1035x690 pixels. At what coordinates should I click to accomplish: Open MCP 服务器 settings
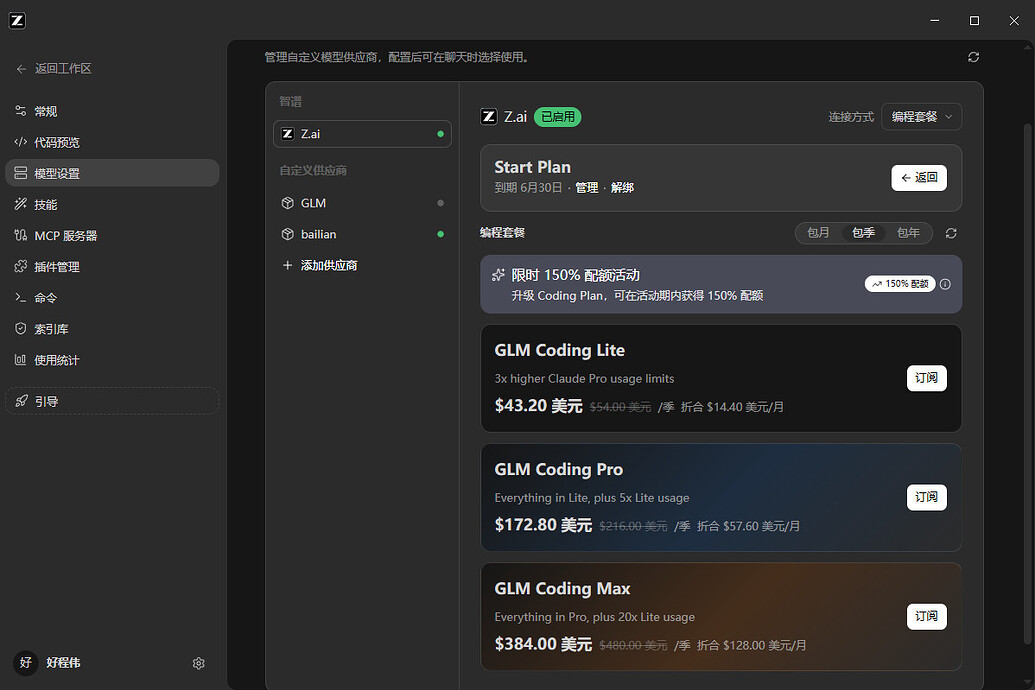pyautogui.click(x=112, y=235)
